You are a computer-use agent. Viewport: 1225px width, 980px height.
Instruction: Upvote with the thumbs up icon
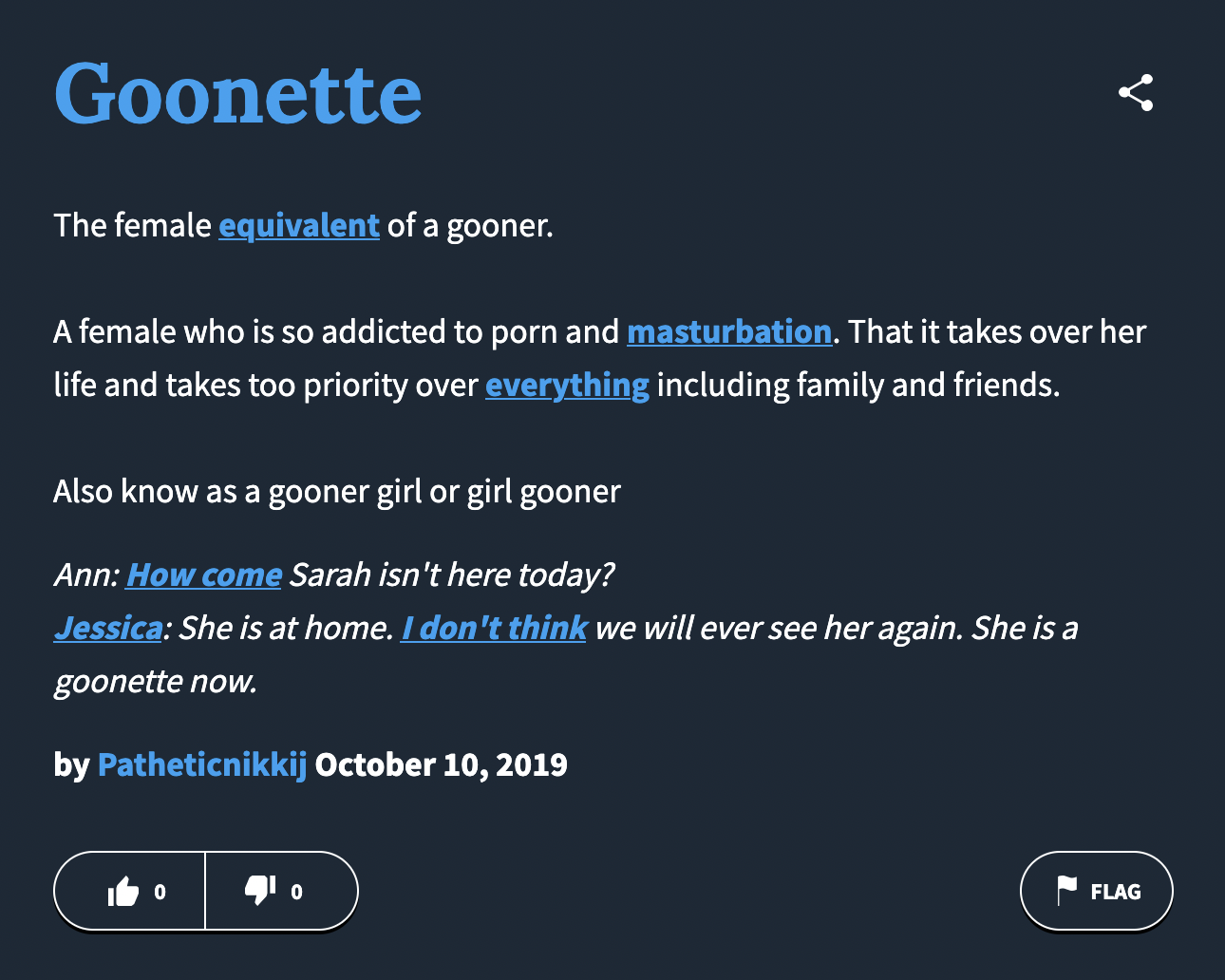point(123,892)
